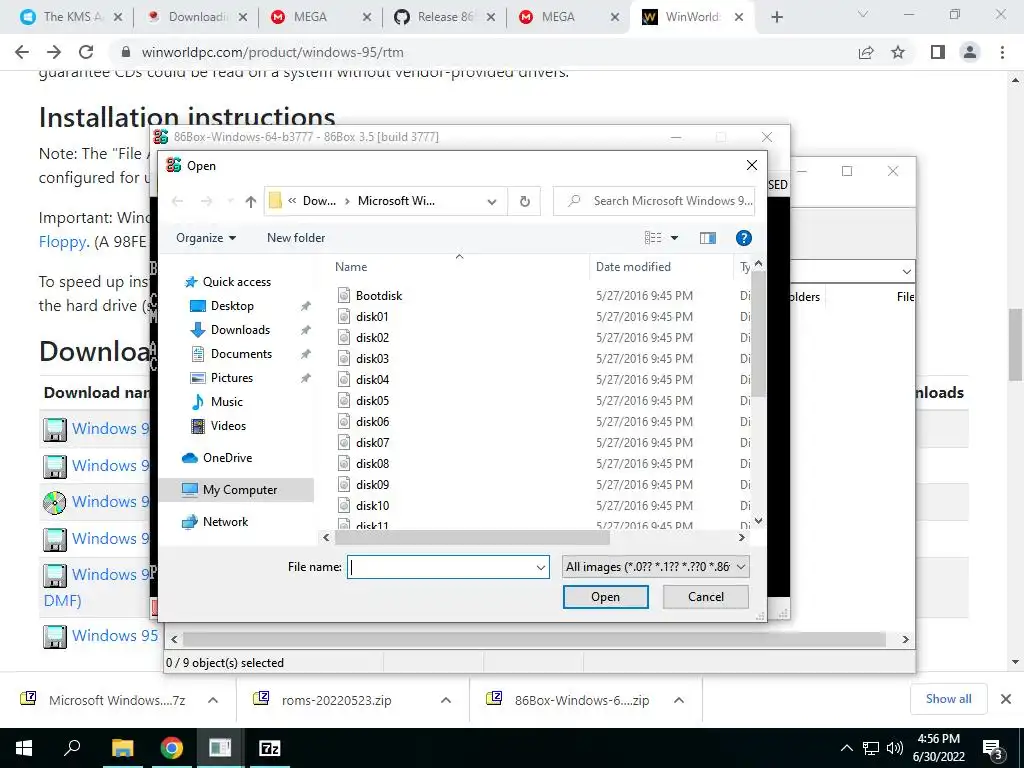Toggle the preview pane icon
1024x768 pixels.
point(707,238)
